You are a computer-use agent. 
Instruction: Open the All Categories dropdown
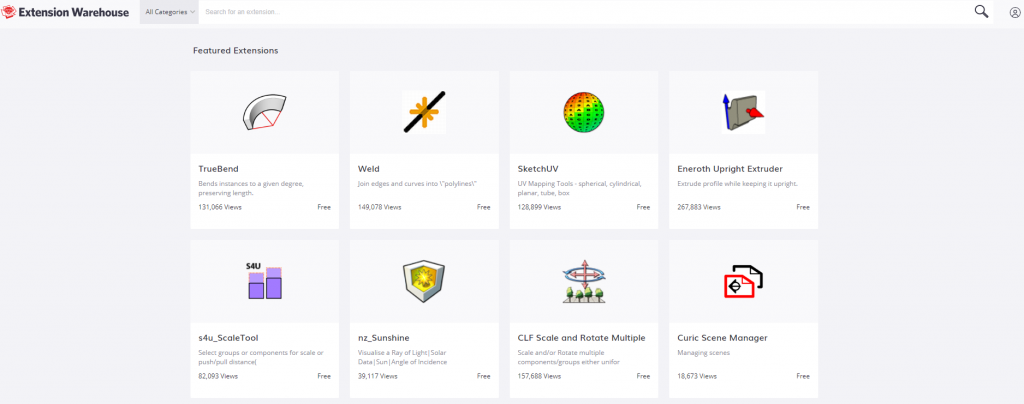[x=169, y=12]
